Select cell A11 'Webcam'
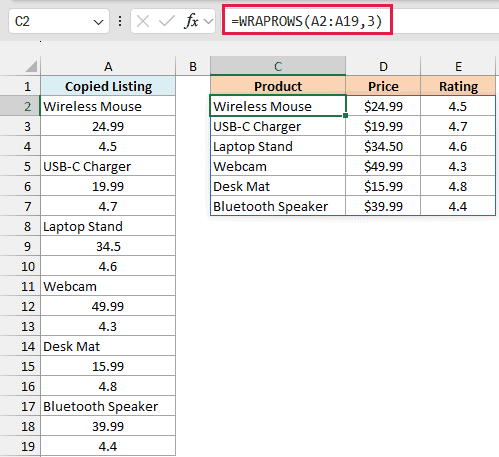Image resolution: width=499 pixels, height=457 pixels. click(x=108, y=286)
